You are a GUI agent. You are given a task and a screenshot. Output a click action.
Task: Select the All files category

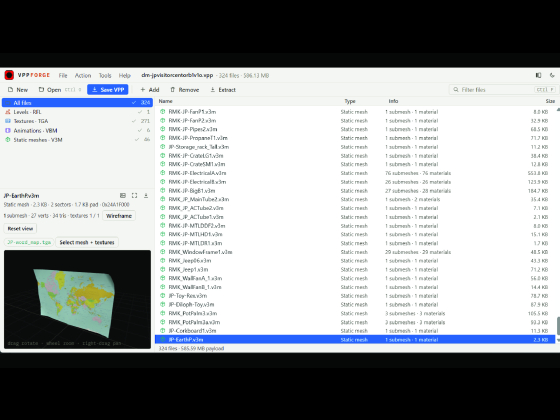(x=77, y=102)
